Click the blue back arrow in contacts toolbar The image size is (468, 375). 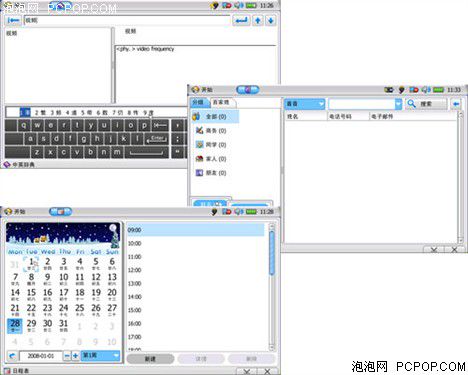click(x=456, y=104)
